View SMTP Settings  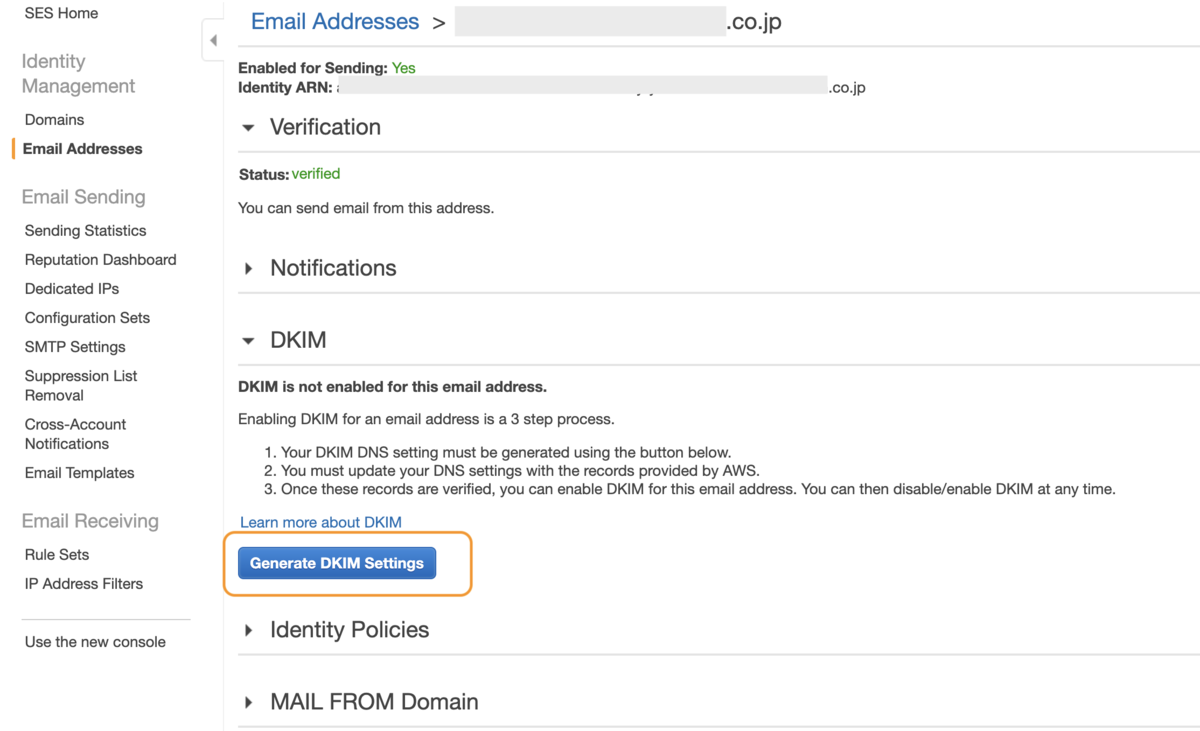tap(74, 347)
